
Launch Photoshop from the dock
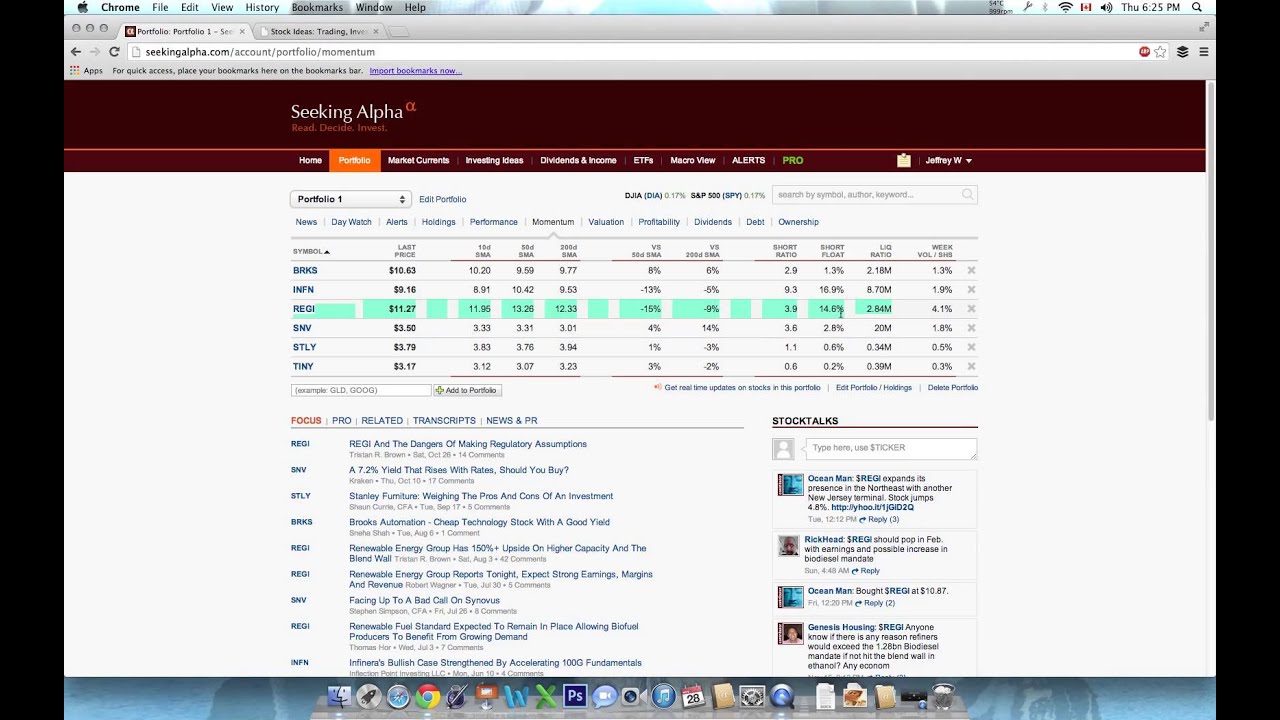pyautogui.click(x=575, y=696)
